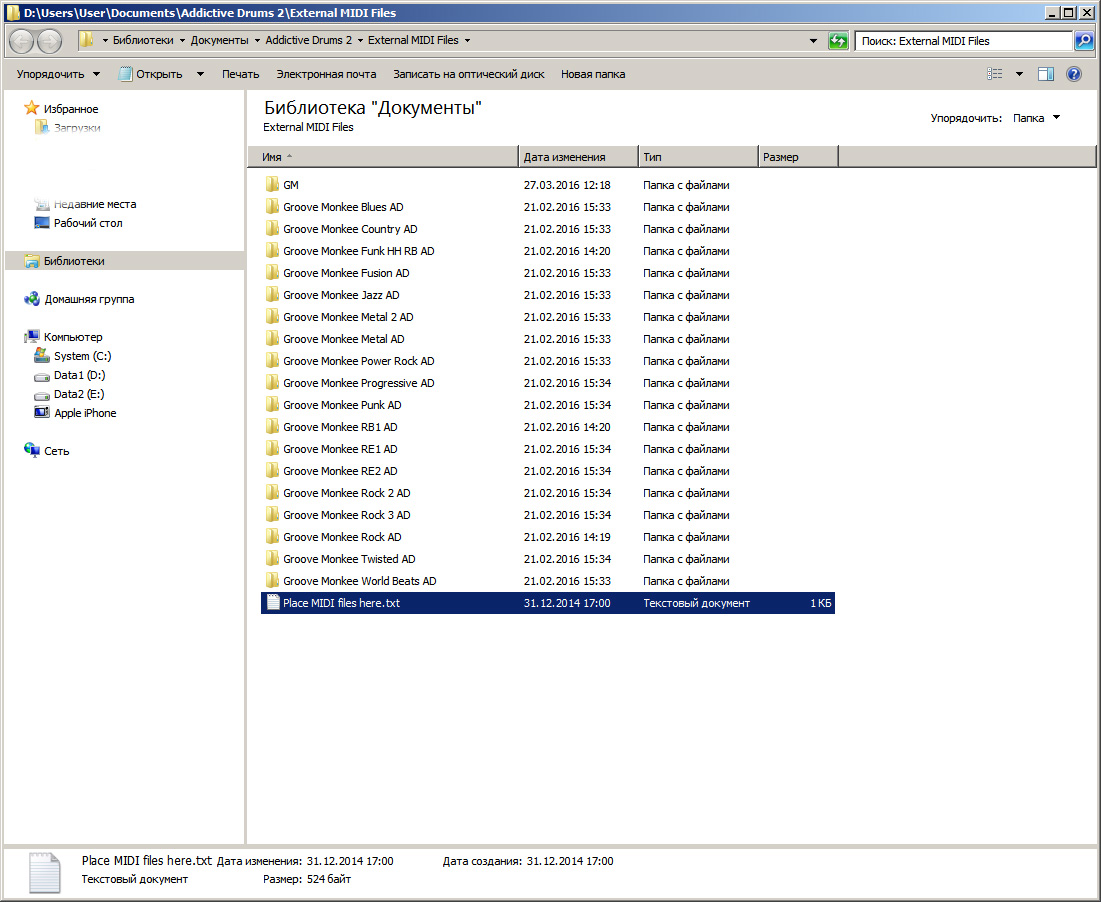Viewport: 1101px width, 902px height.
Task: Toggle the preview pane icon
Action: 1046,74
